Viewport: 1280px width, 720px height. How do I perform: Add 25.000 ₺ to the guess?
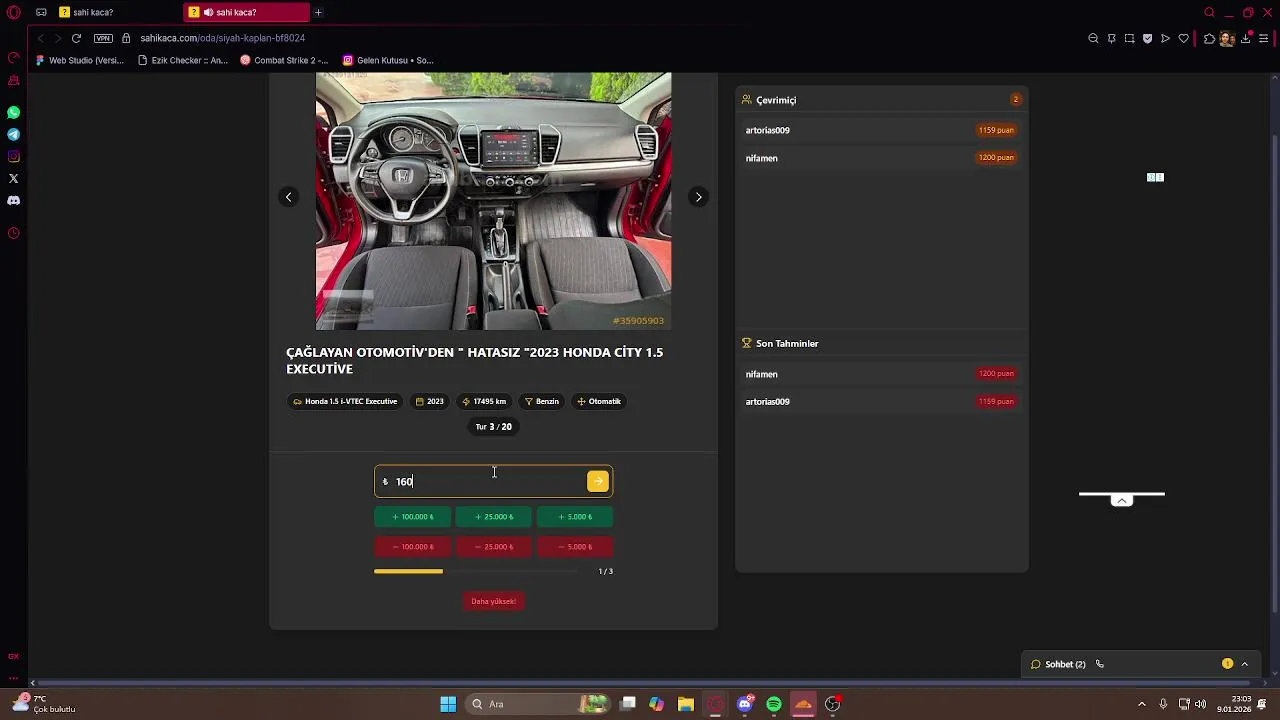pos(493,517)
